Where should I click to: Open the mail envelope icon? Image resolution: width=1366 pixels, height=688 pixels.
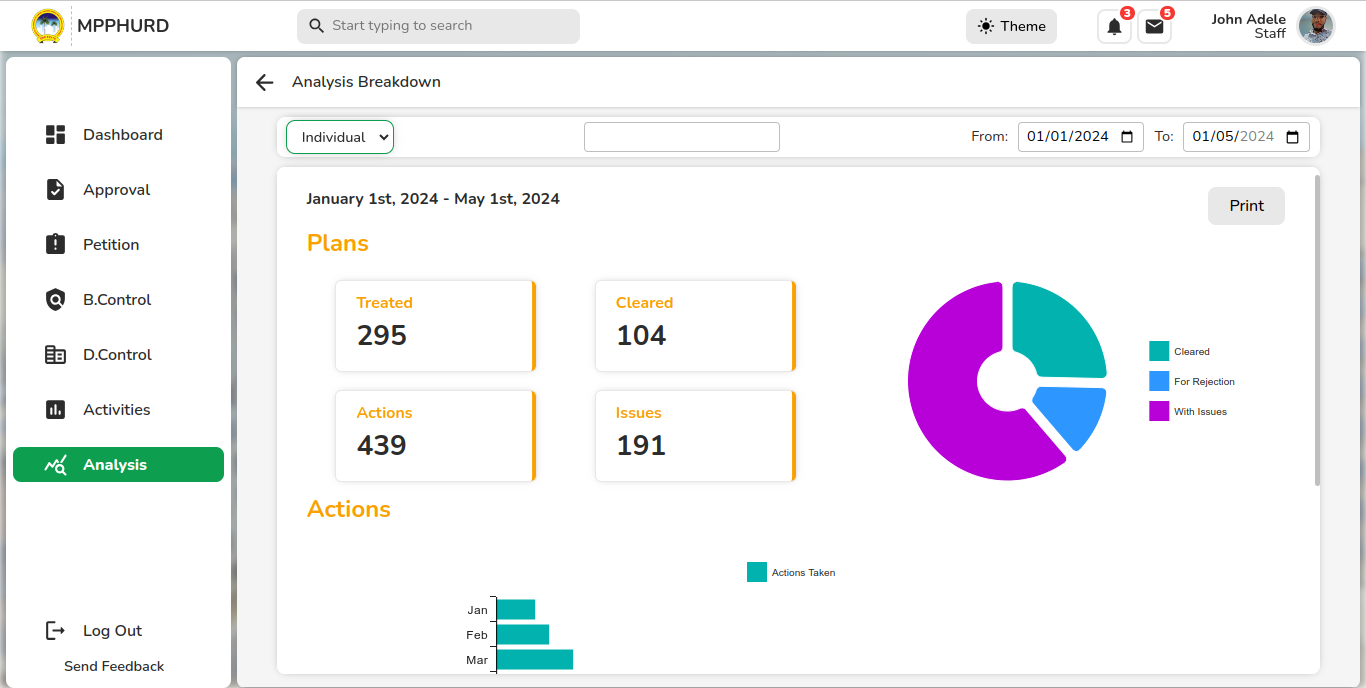coord(1154,27)
